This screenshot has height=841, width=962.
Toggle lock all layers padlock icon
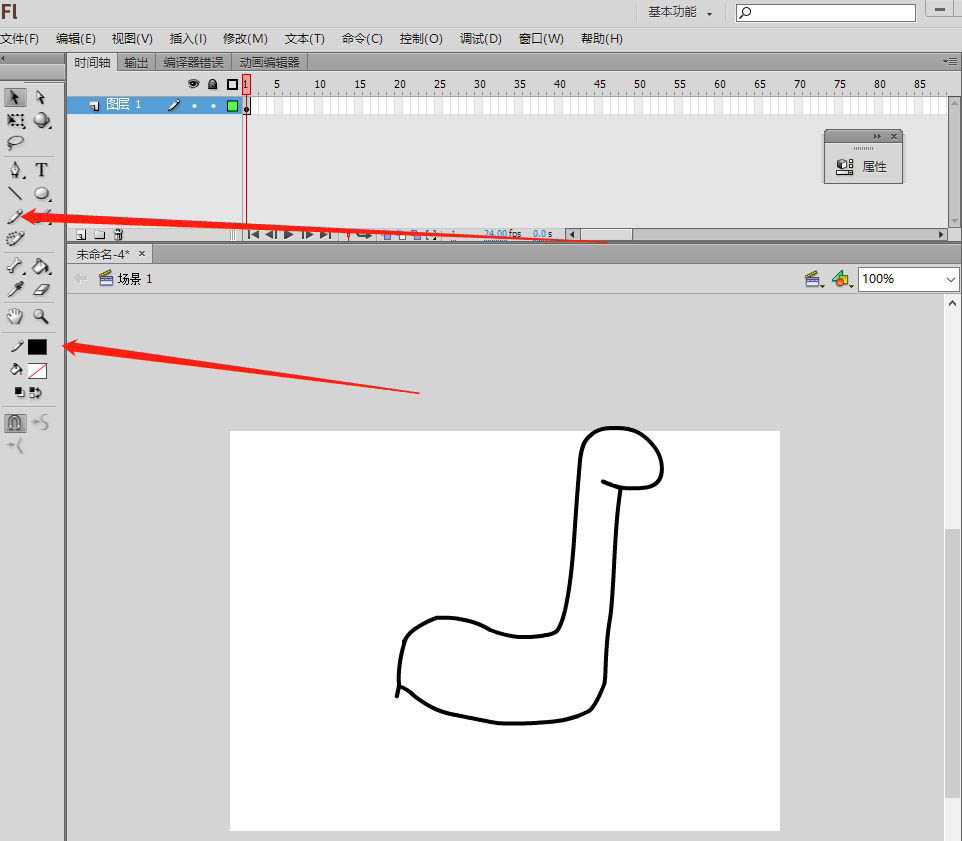[x=212, y=84]
